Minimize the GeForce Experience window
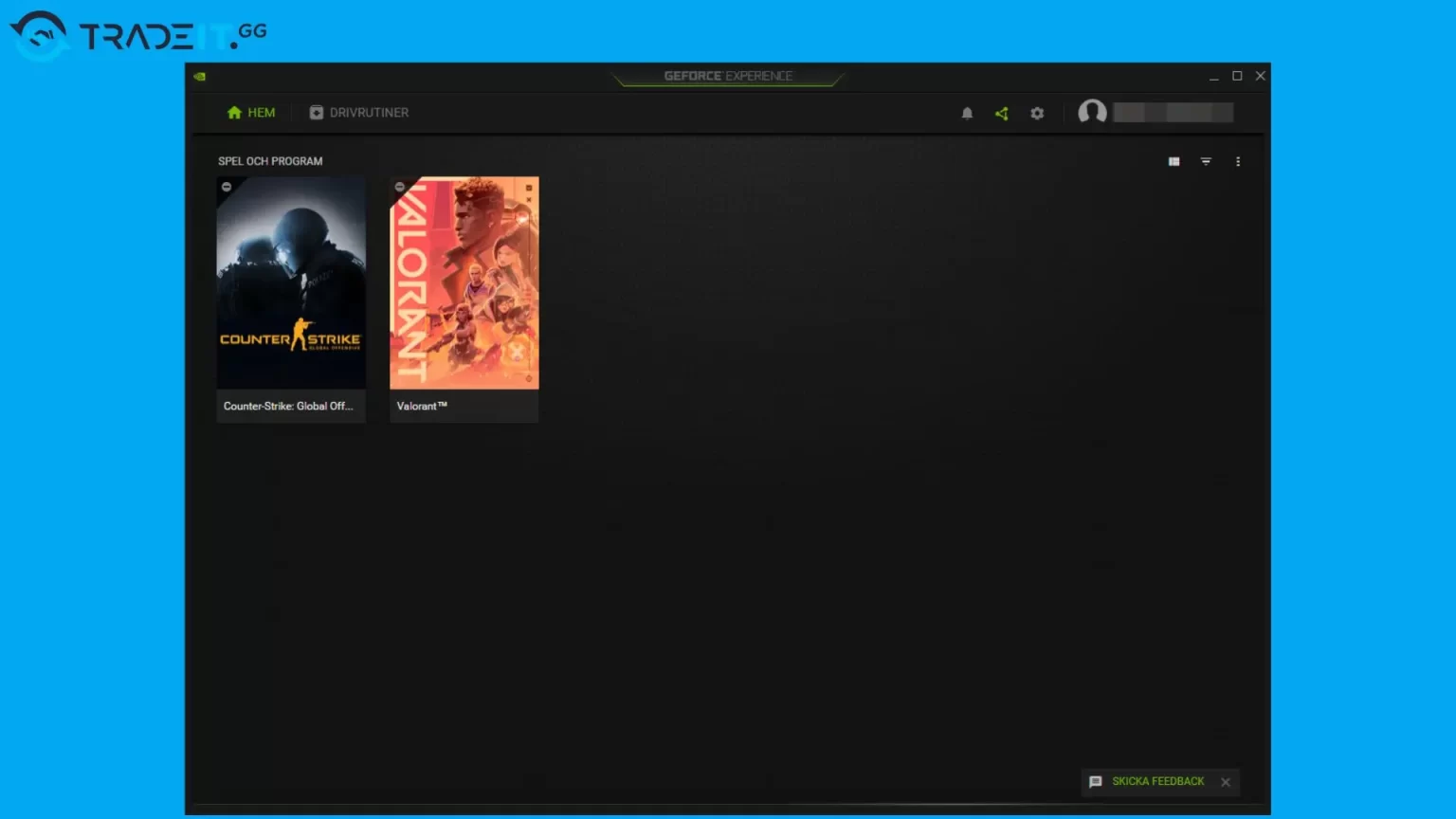Viewport: 1456px width, 819px height. pos(1213,77)
